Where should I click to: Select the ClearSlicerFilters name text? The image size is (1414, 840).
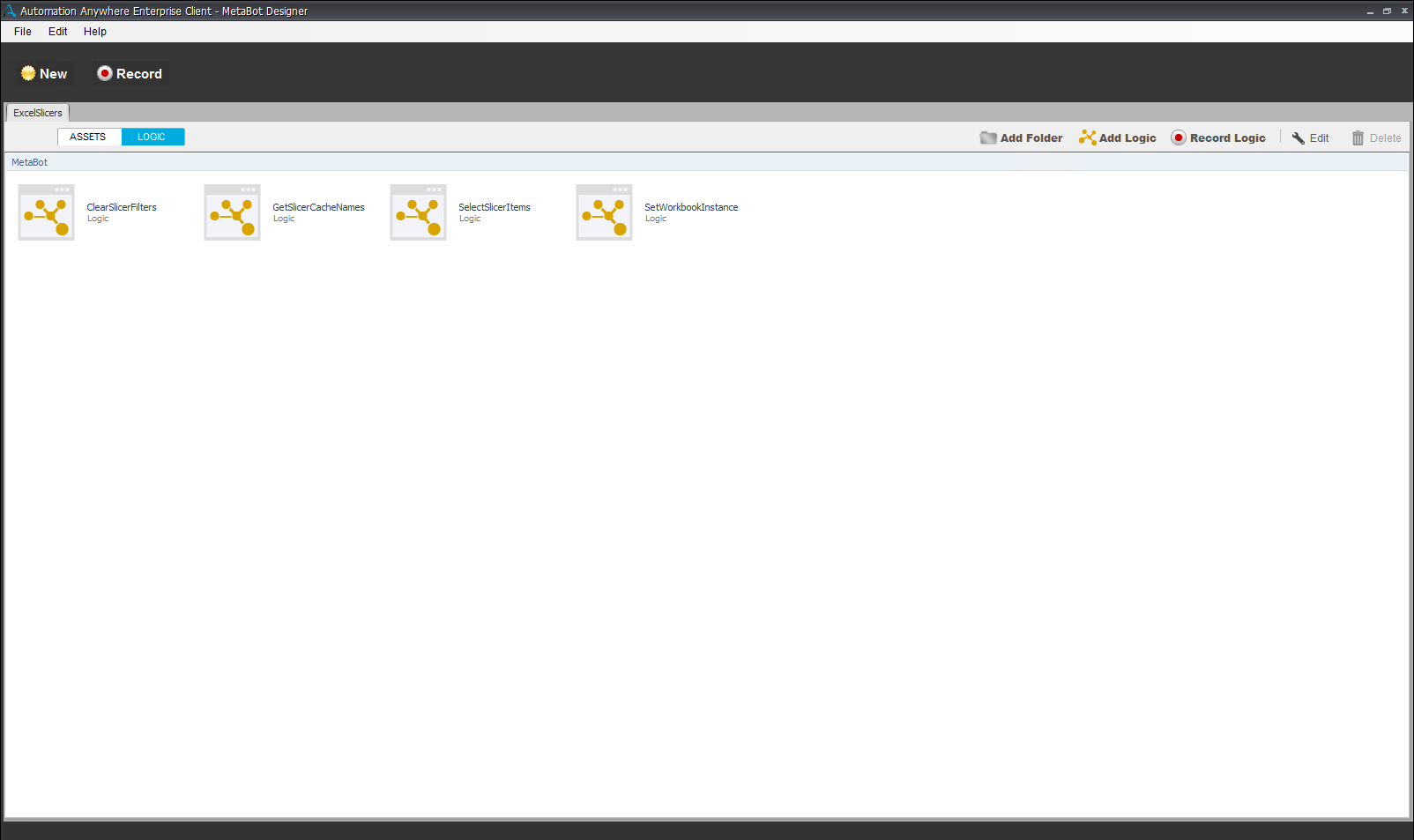pyautogui.click(x=122, y=207)
